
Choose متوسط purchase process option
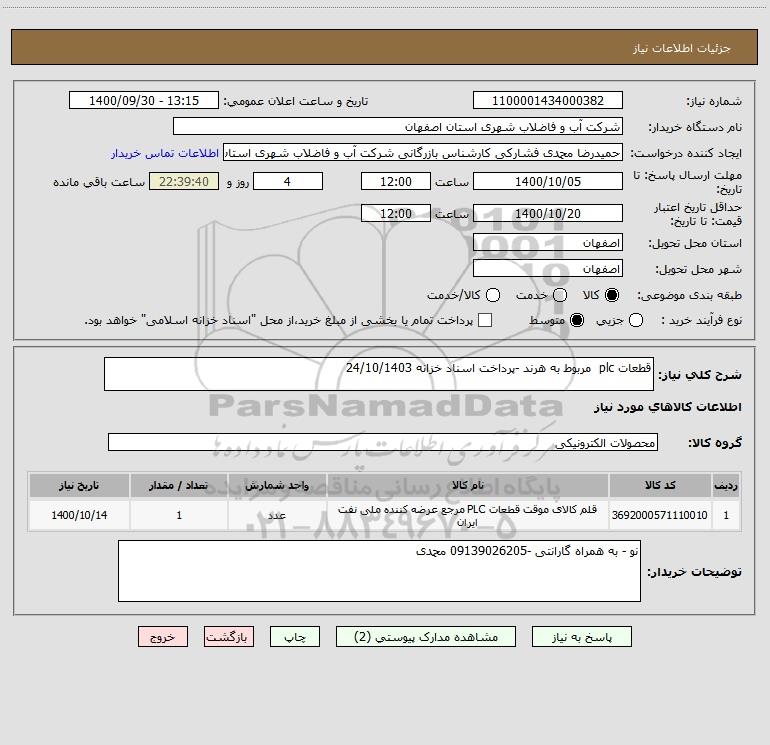pyautogui.click(x=577, y=320)
